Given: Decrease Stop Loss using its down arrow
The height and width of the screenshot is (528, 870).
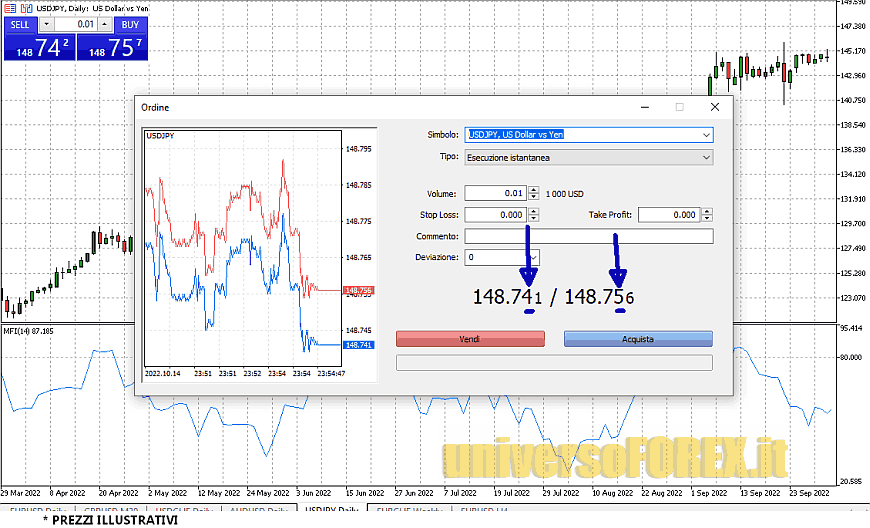Looking at the screenshot, I should pos(533,218).
